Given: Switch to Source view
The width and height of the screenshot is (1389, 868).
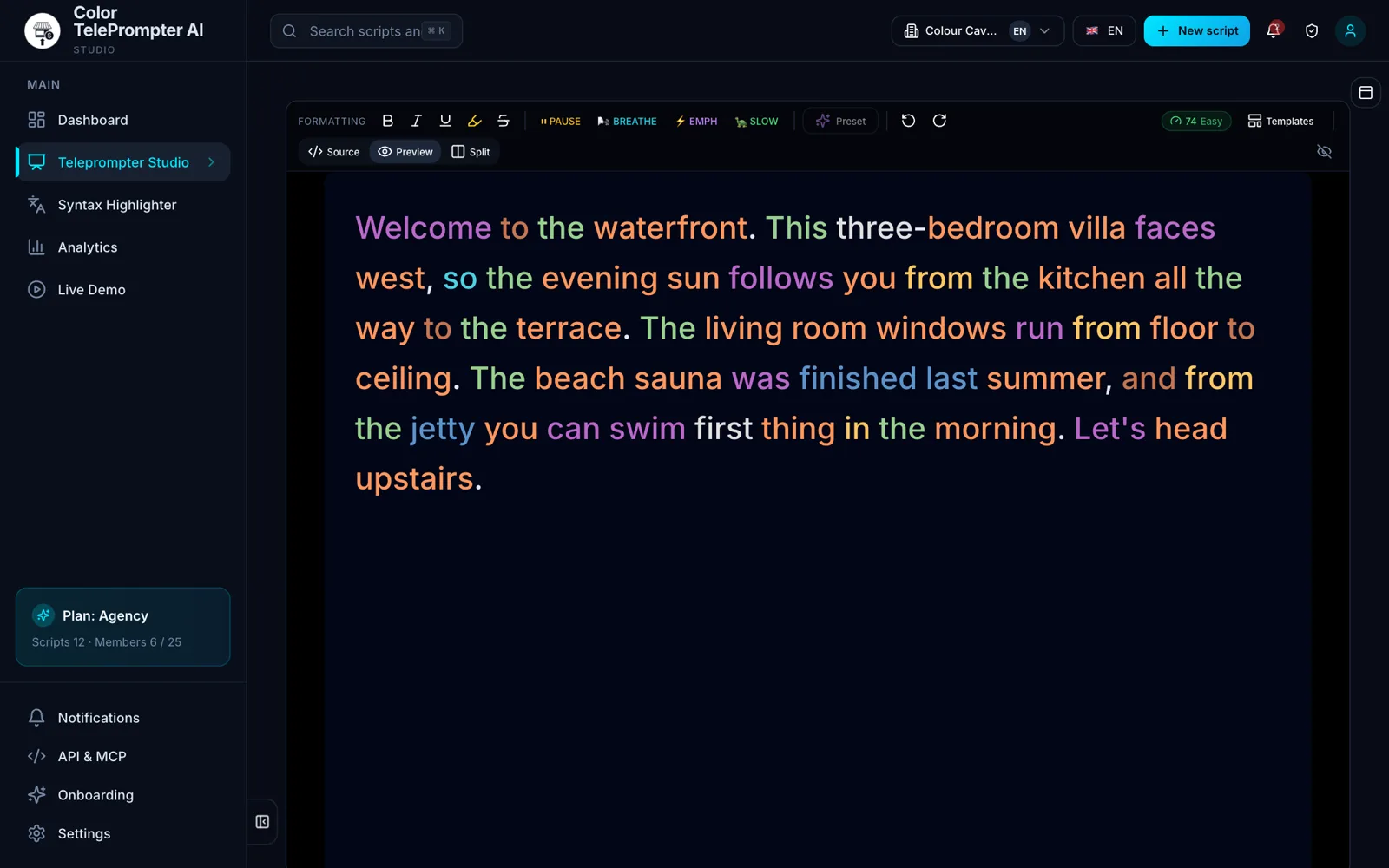Looking at the screenshot, I should 333,152.
